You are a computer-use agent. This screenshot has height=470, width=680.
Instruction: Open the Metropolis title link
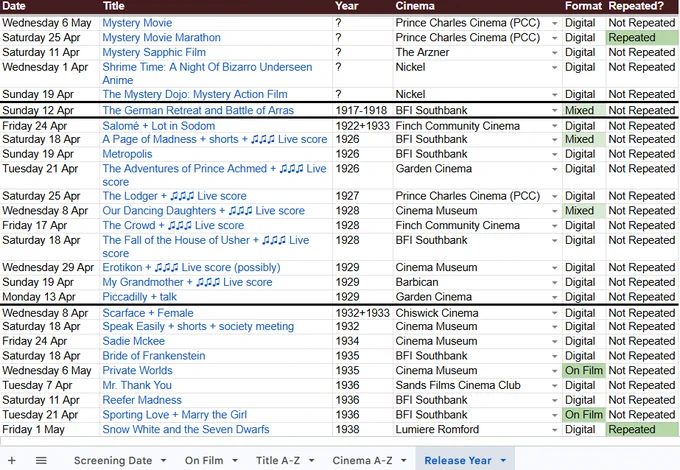[x=127, y=154]
